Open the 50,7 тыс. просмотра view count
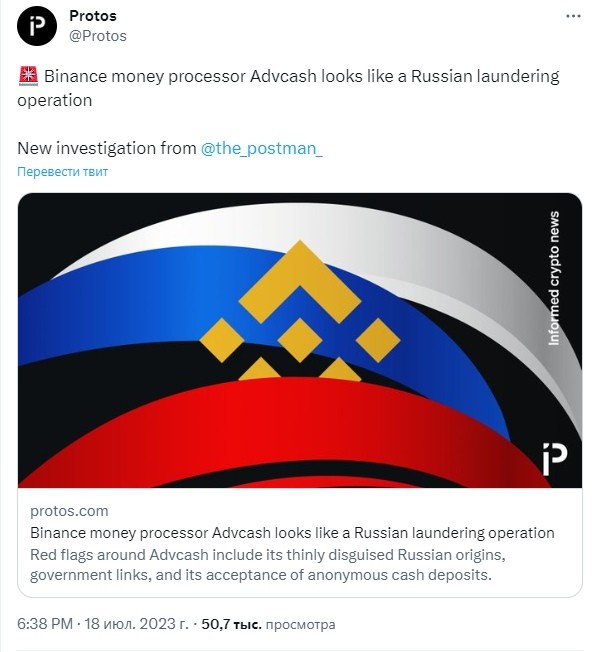 pyautogui.click(x=268, y=624)
